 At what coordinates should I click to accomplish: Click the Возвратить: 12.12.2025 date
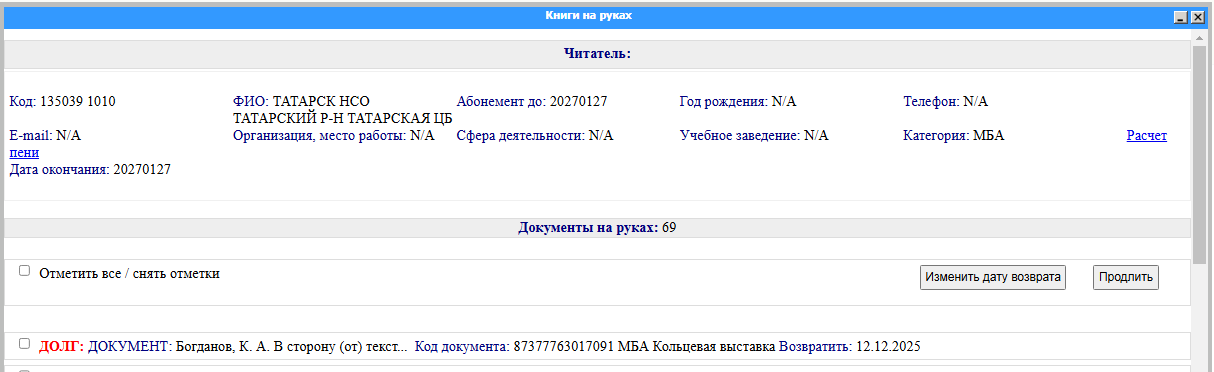pyautogui.click(x=849, y=347)
